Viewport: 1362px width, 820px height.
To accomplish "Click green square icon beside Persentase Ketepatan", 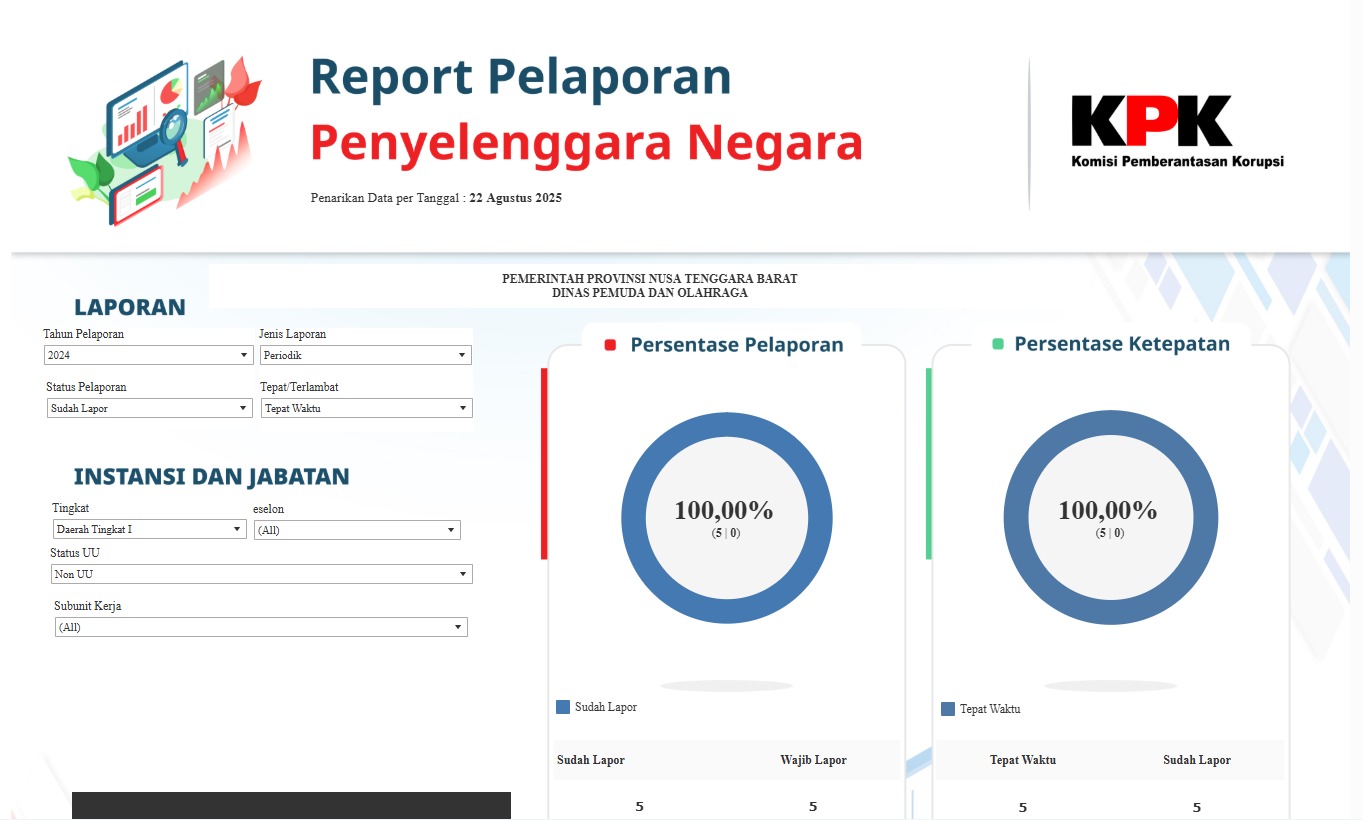I will click(997, 344).
